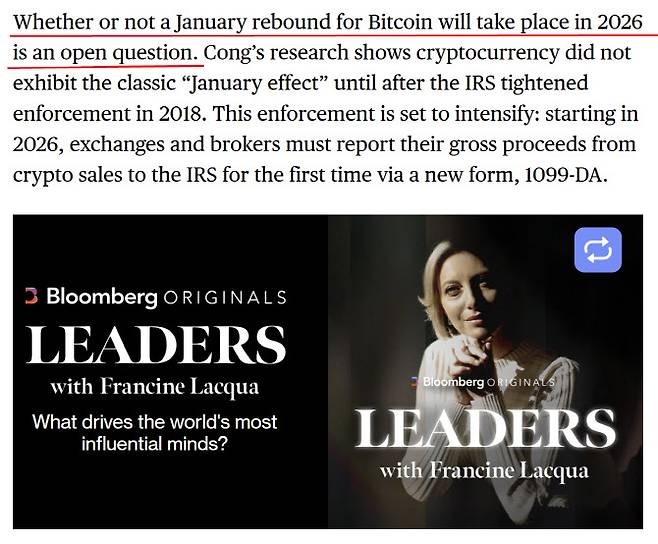The image size is (658, 544).
Task: Click Francine Lacqua's face in the thumbnail
Action: [468, 290]
